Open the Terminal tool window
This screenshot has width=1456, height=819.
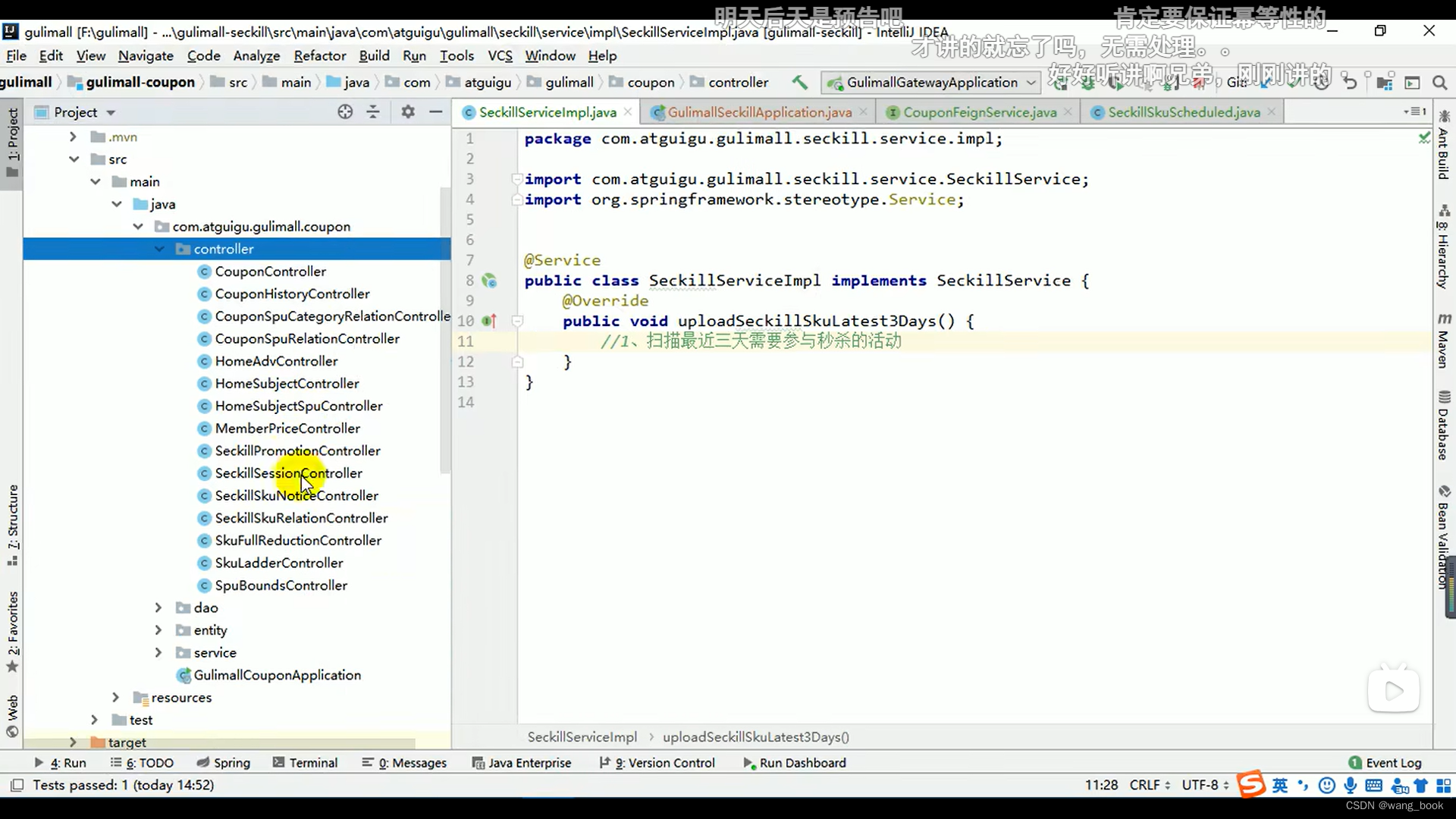[x=305, y=763]
